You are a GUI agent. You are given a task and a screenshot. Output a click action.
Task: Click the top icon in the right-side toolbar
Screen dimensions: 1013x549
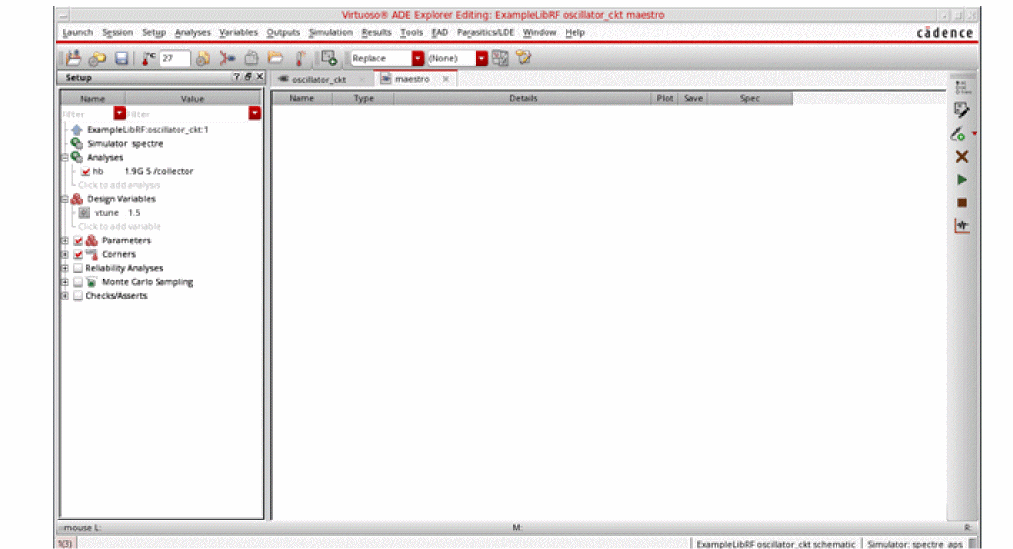tap(962, 87)
